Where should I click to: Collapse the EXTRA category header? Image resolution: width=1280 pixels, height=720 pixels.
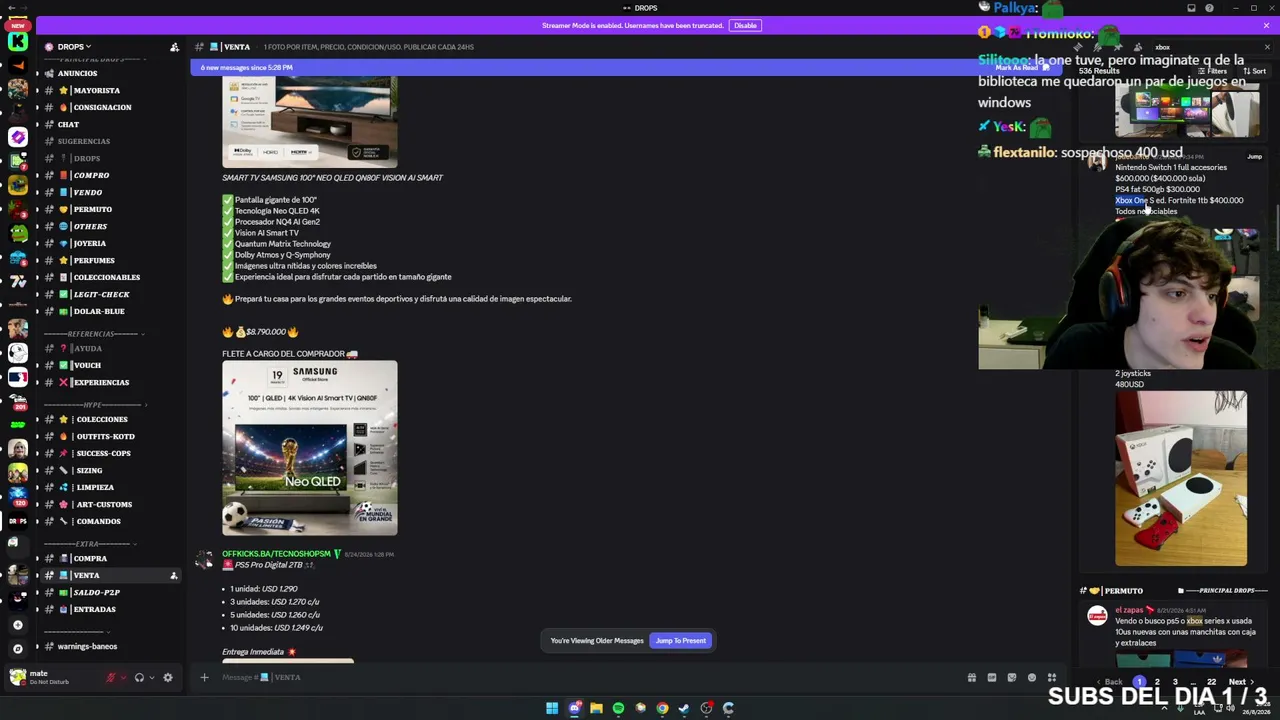coord(90,543)
